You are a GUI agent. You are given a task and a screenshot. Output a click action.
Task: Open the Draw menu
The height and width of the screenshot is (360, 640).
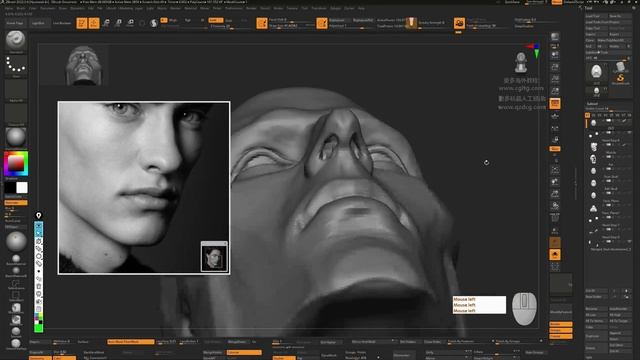(63, 8)
